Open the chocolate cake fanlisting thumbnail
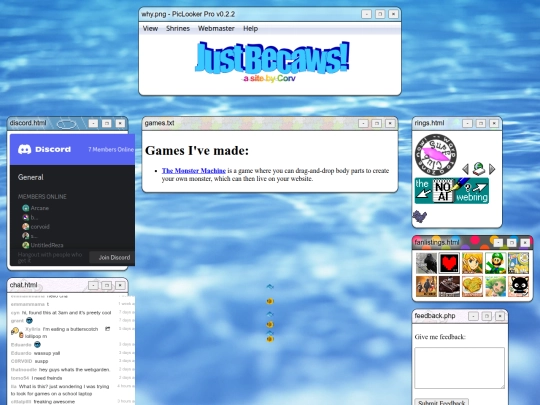This screenshot has width=540, height=405. click(x=449, y=286)
